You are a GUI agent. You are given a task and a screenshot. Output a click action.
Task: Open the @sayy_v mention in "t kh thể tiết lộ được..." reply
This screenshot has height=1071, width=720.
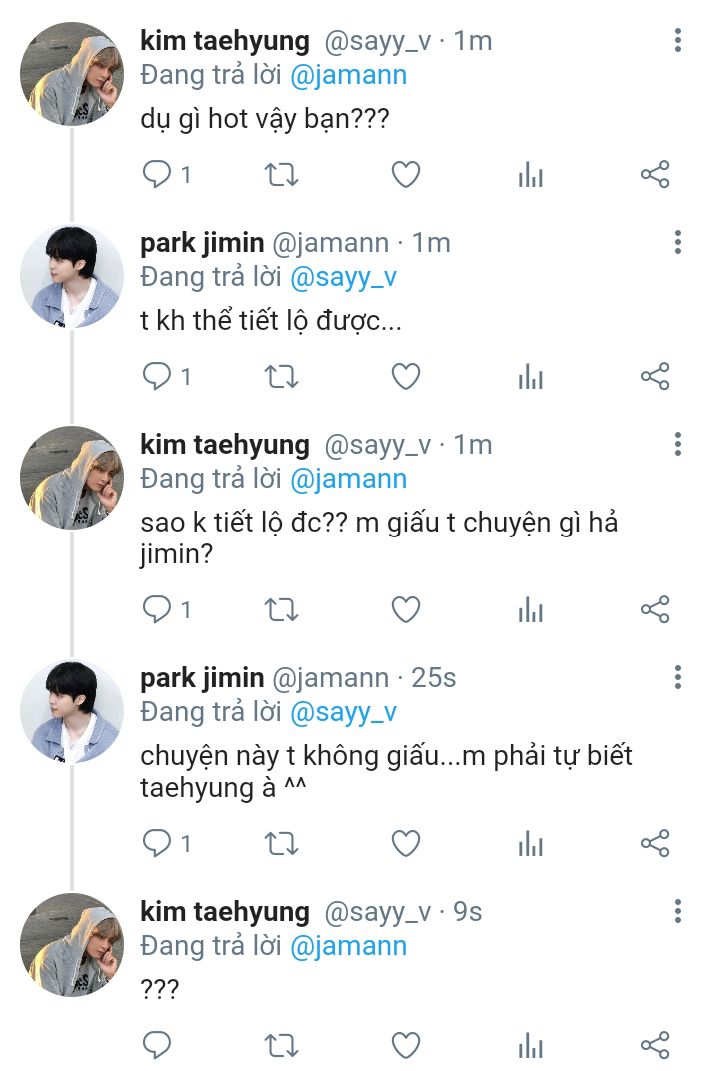click(343, 277)
